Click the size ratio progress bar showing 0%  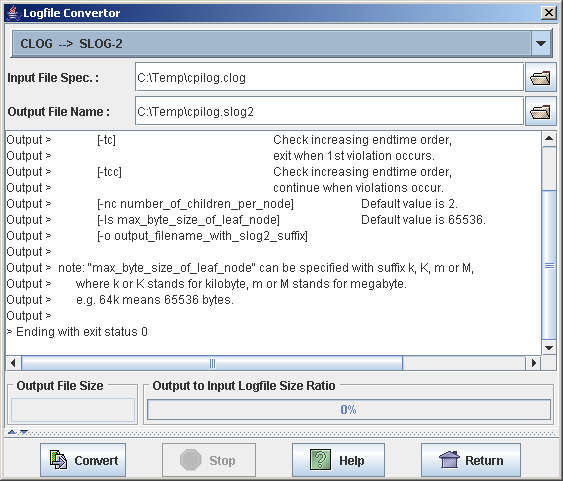[x=349, y=410]
